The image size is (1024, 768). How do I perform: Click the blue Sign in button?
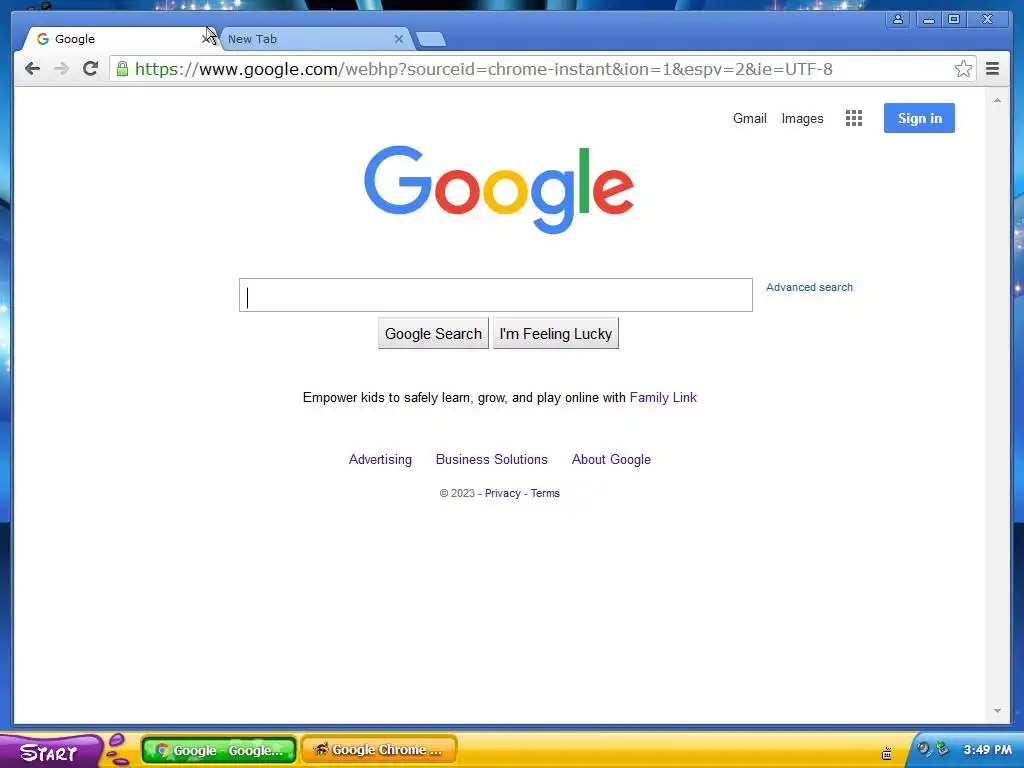[x=919, y=118]
